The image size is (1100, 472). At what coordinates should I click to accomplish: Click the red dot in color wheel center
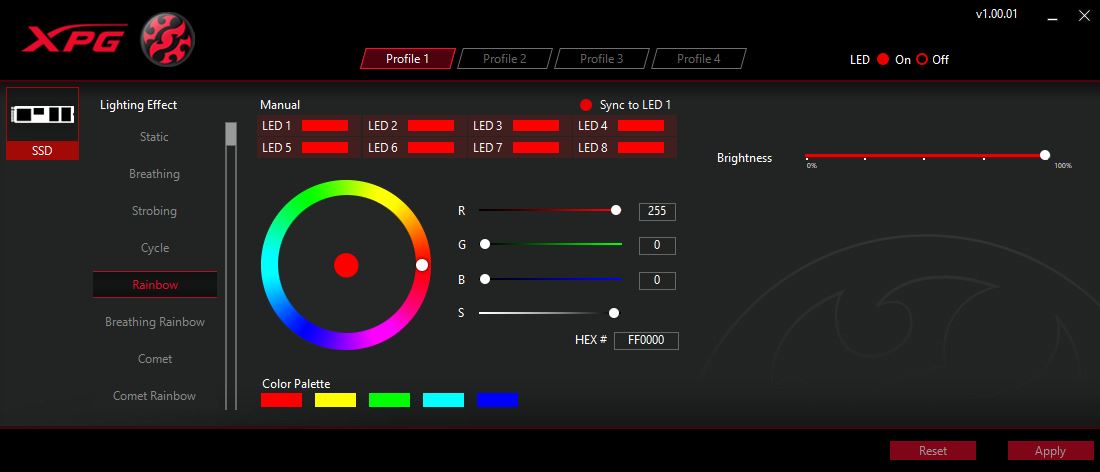[346, 265]
